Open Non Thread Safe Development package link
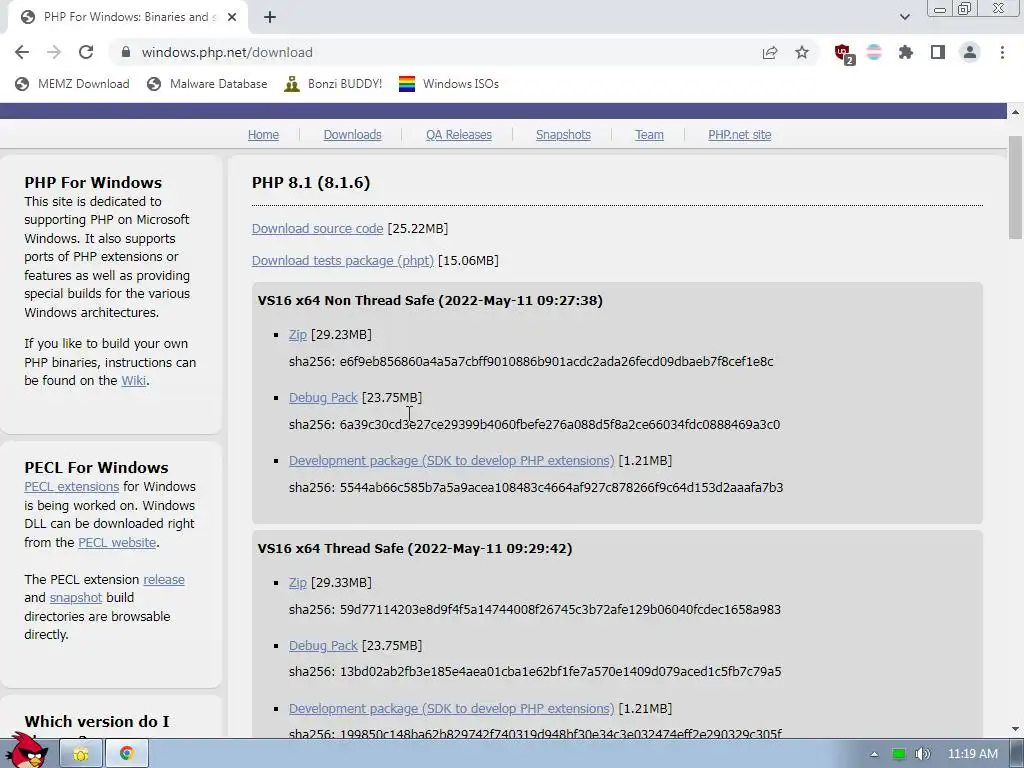 tap(451, 460)
